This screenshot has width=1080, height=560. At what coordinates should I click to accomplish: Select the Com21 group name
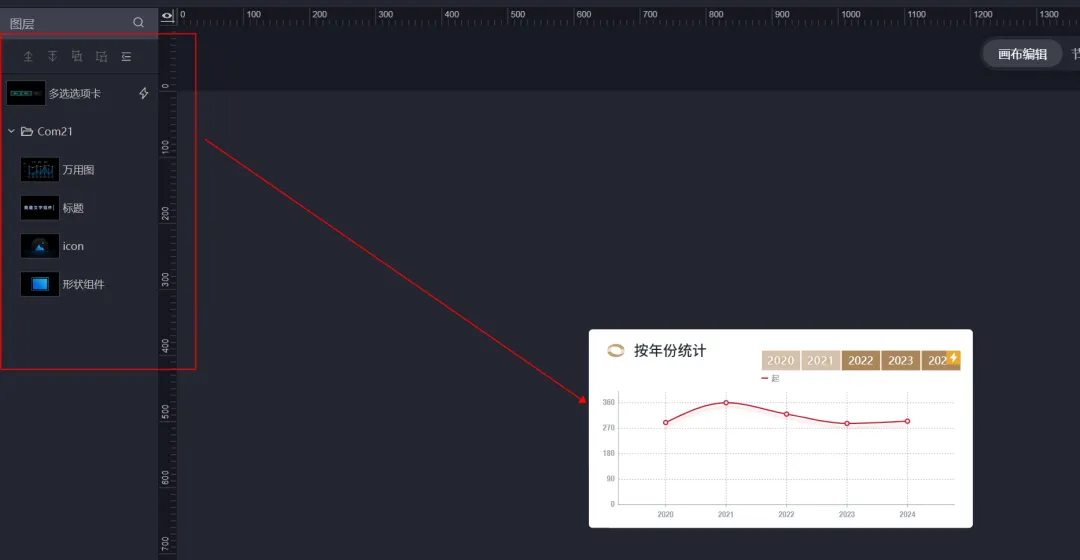pos(54,131)
